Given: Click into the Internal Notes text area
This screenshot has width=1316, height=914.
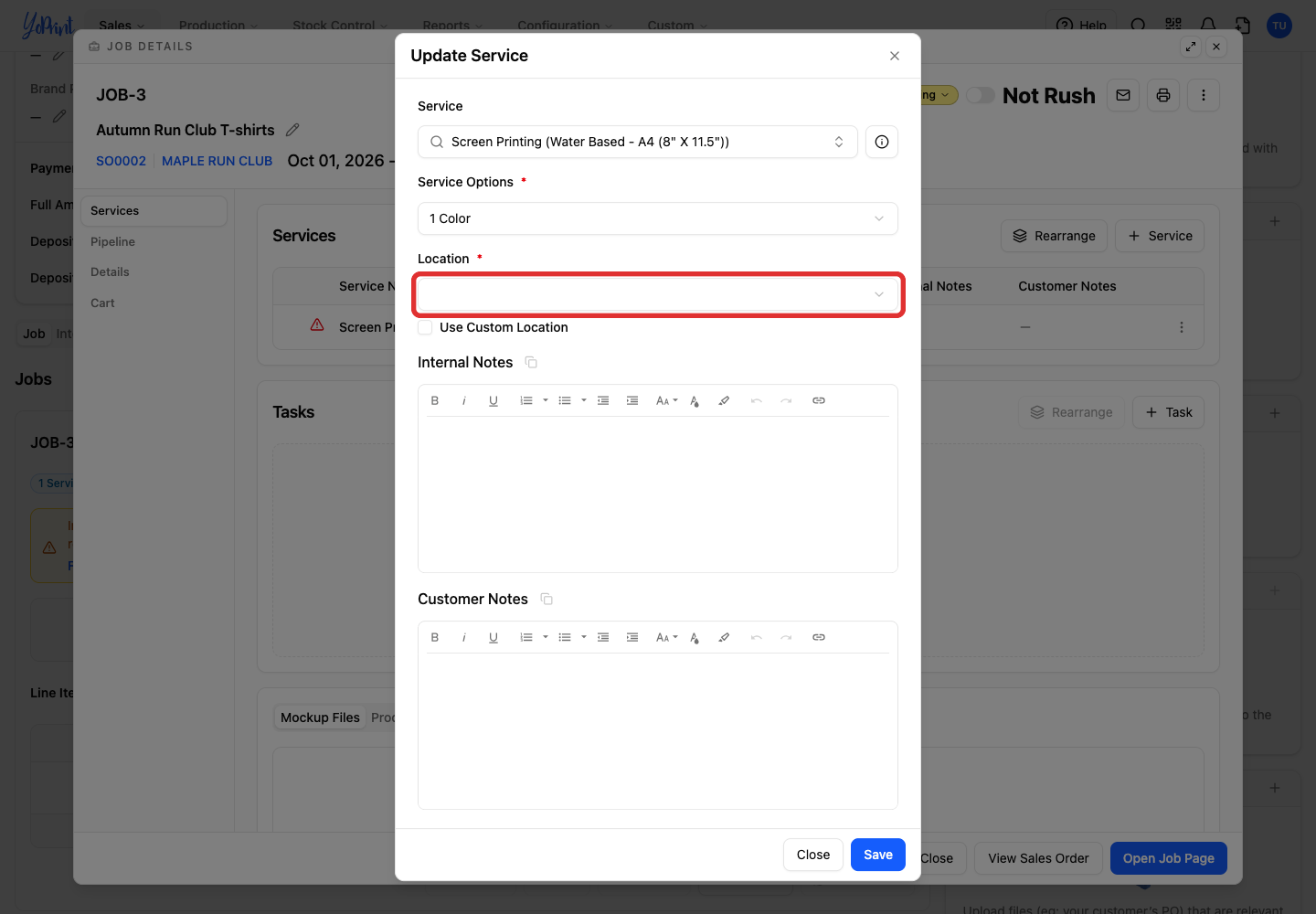Looking at the screenshot, I should tap(658, 494).
